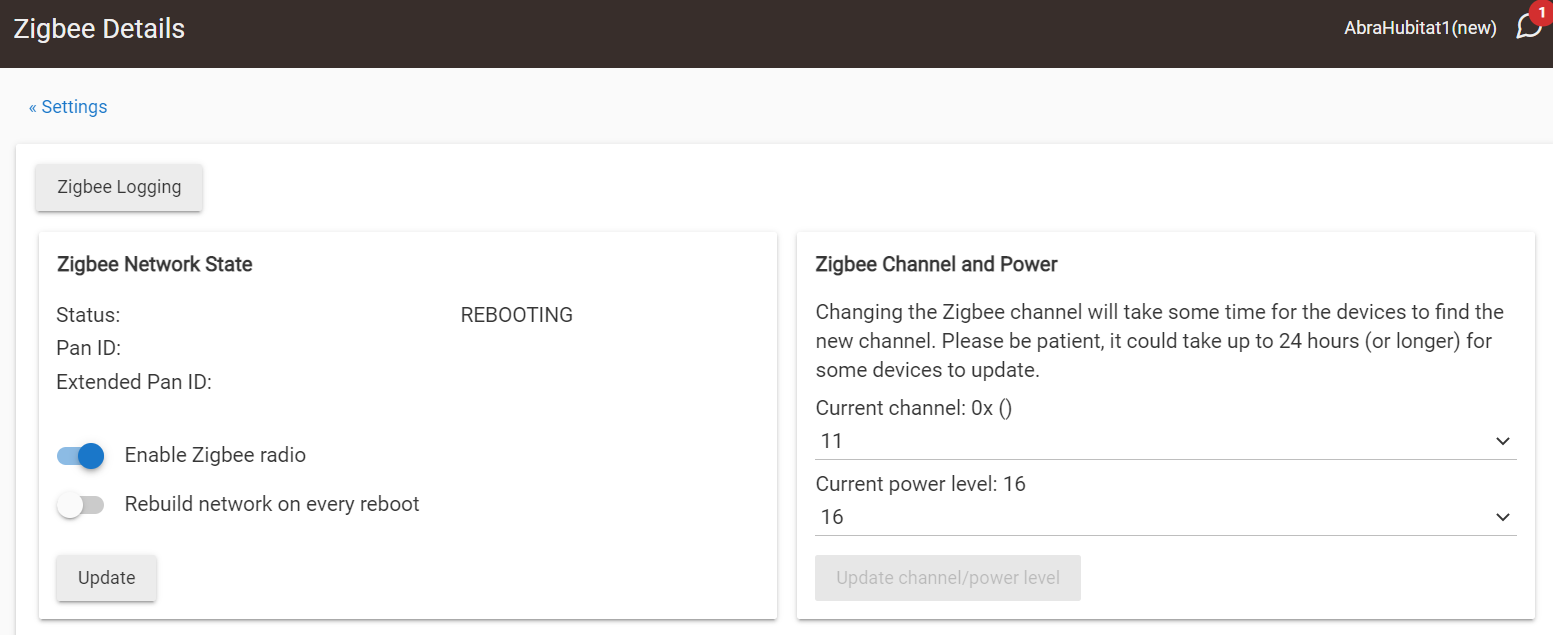
Task: Click the Zigbee Network State heading
Action: [155, 265]
